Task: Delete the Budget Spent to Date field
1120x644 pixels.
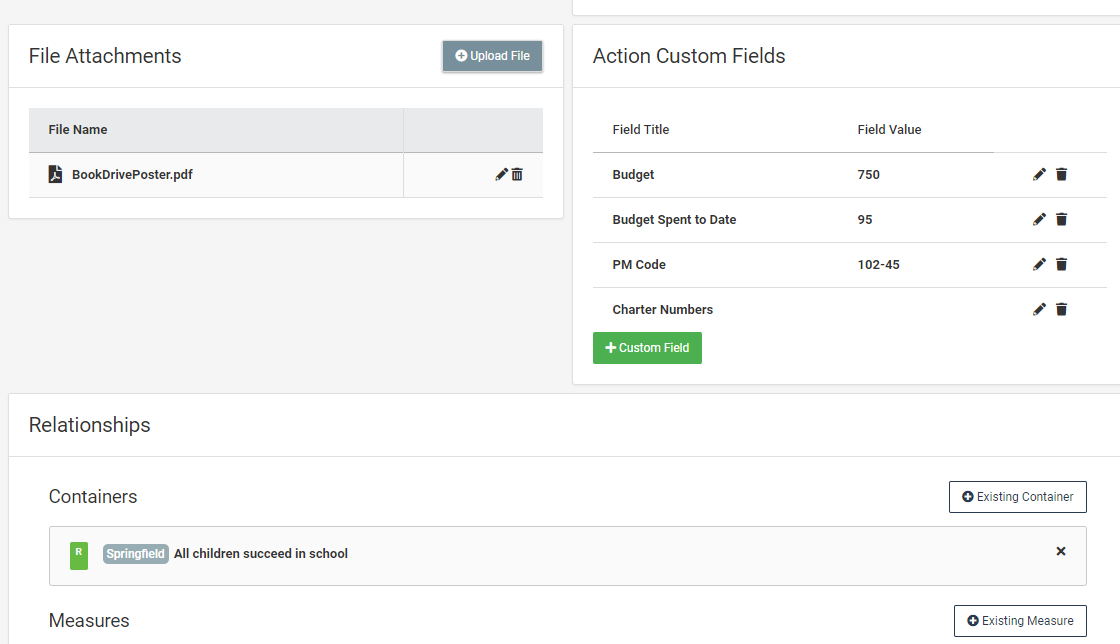Action: pyautogui.click(x=1061, y=220)
